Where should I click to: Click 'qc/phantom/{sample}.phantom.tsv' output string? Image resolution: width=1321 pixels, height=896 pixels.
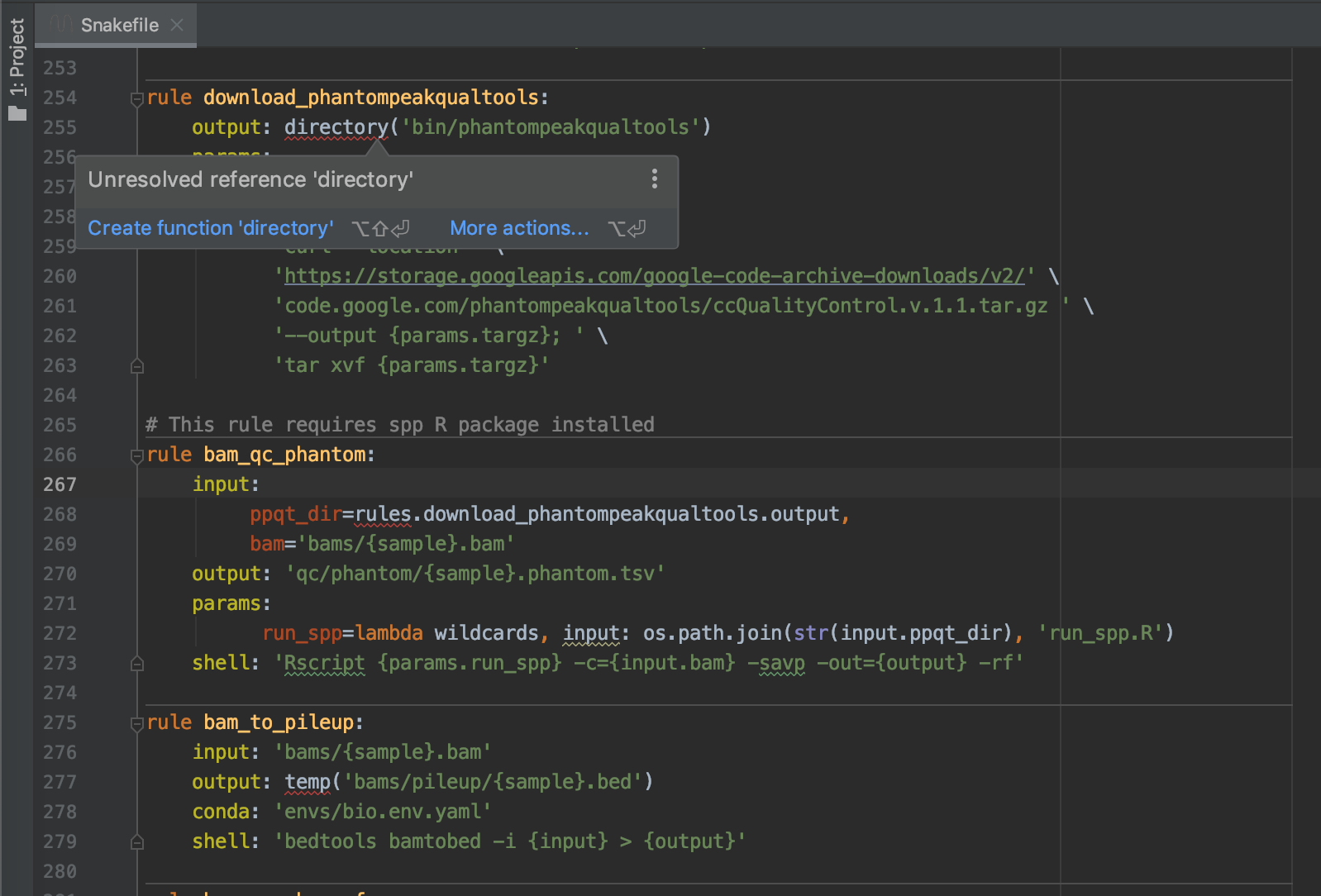tap(475, 574)
